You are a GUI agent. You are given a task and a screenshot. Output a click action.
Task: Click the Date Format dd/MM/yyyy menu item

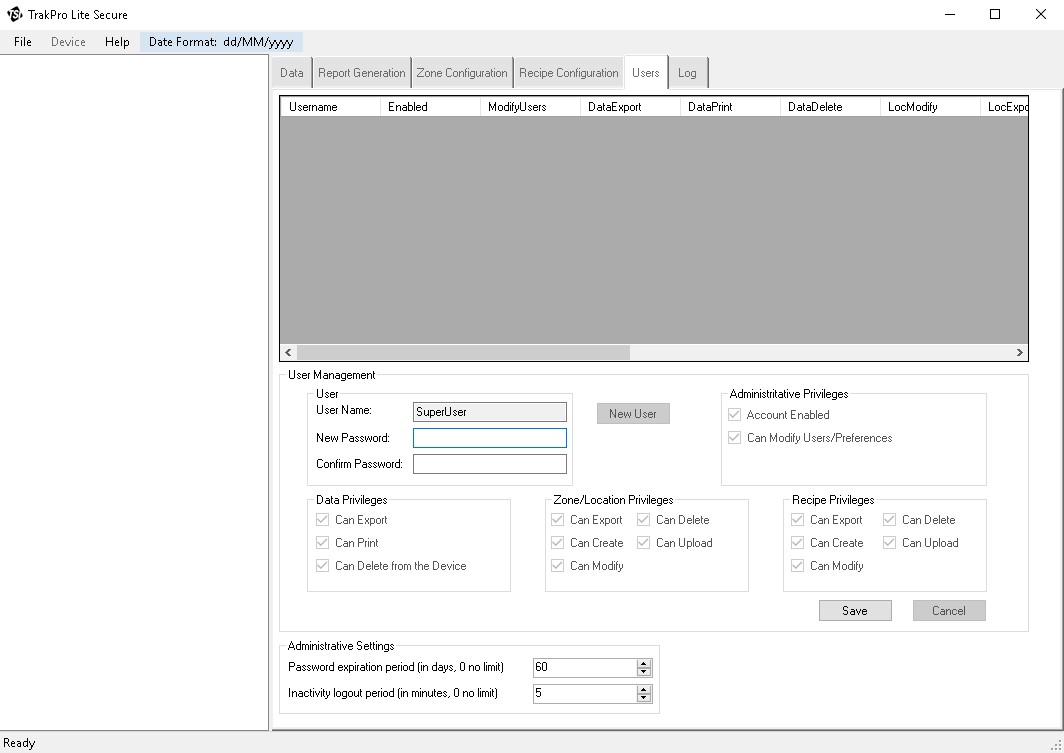click(x=221, y=42)
